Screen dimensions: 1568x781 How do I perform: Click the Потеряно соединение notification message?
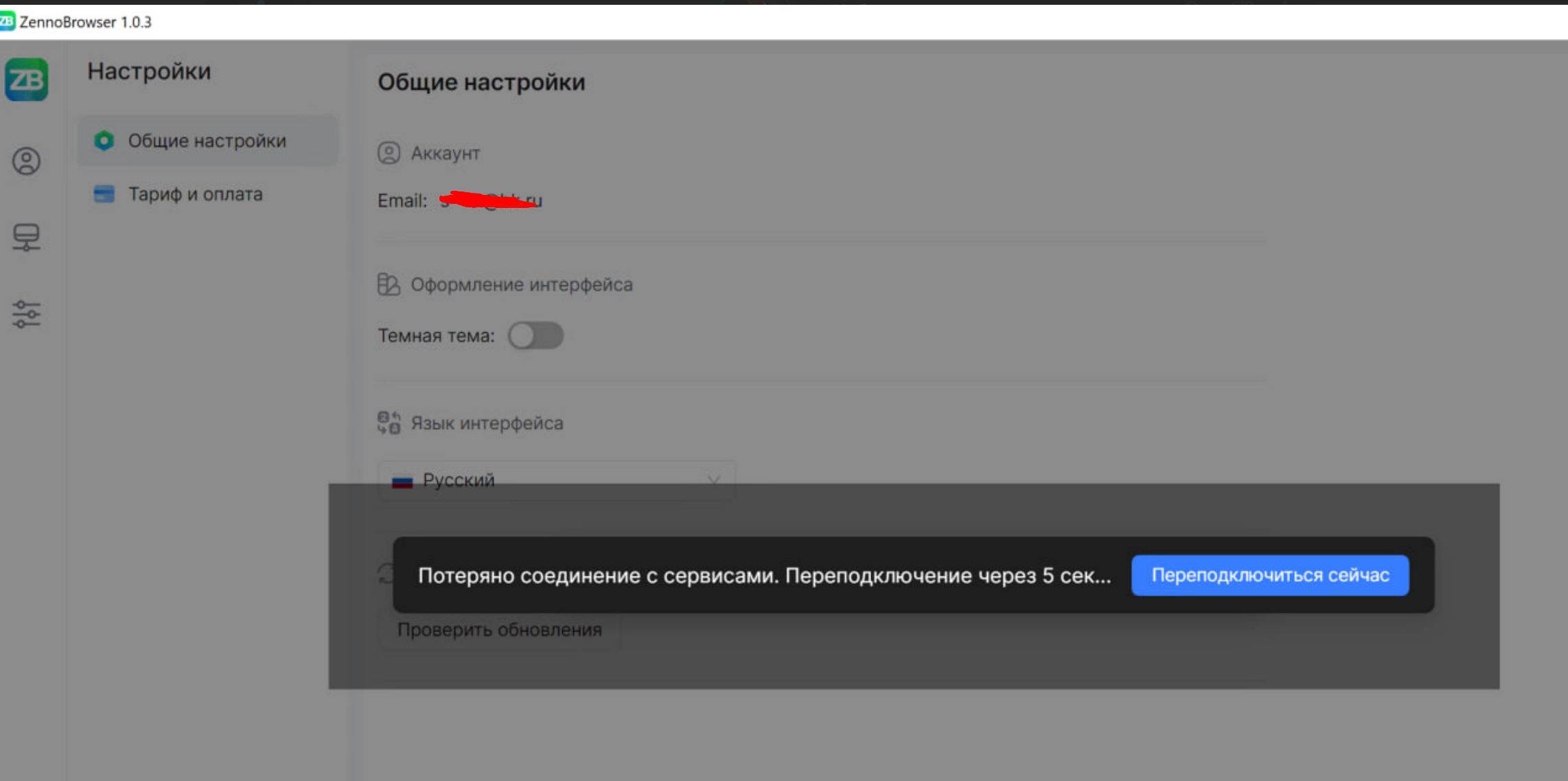(763, 575)
